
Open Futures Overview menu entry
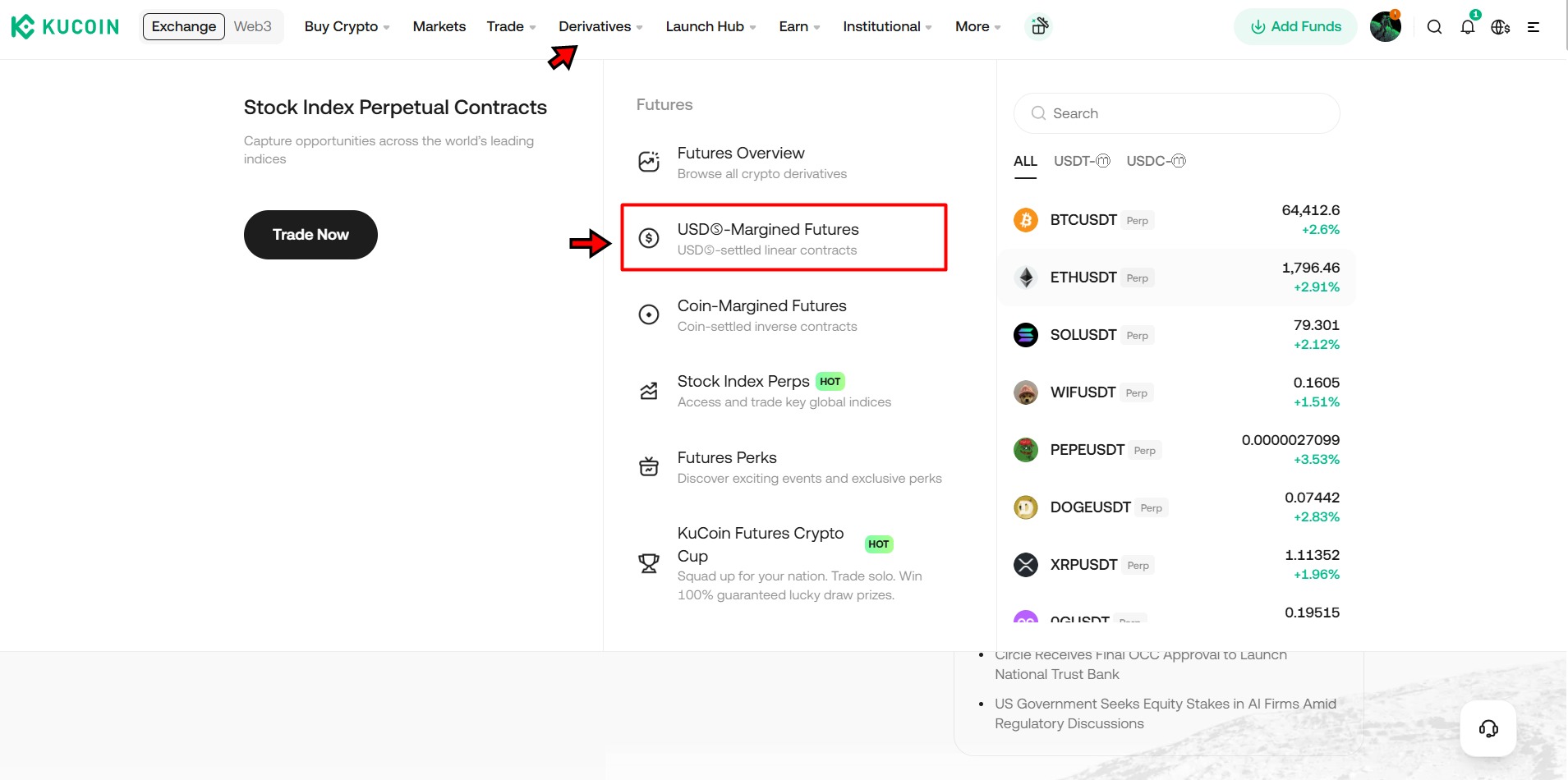click(784, 163)
